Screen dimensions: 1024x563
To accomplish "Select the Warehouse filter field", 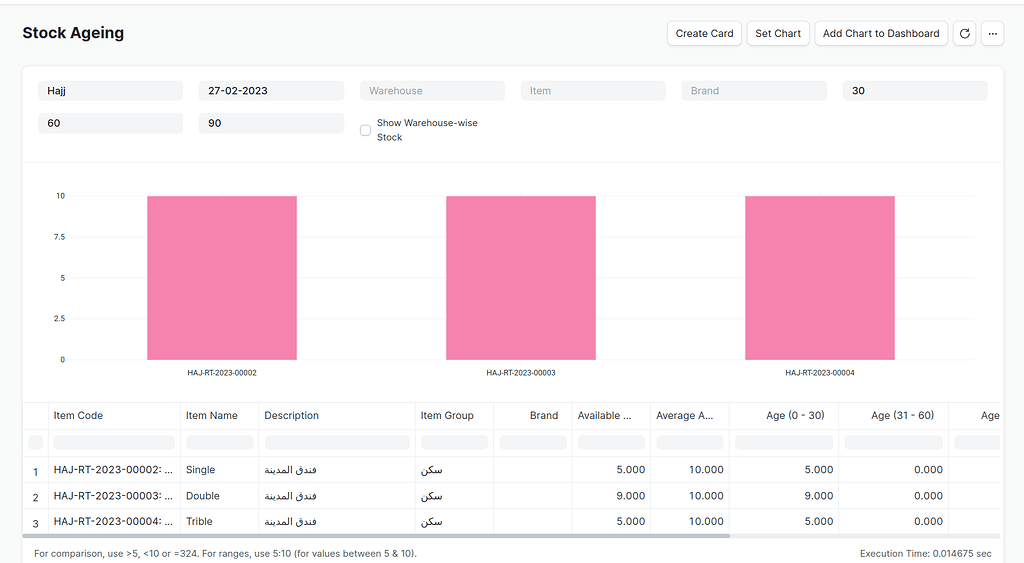I will (x=432, y=91).
